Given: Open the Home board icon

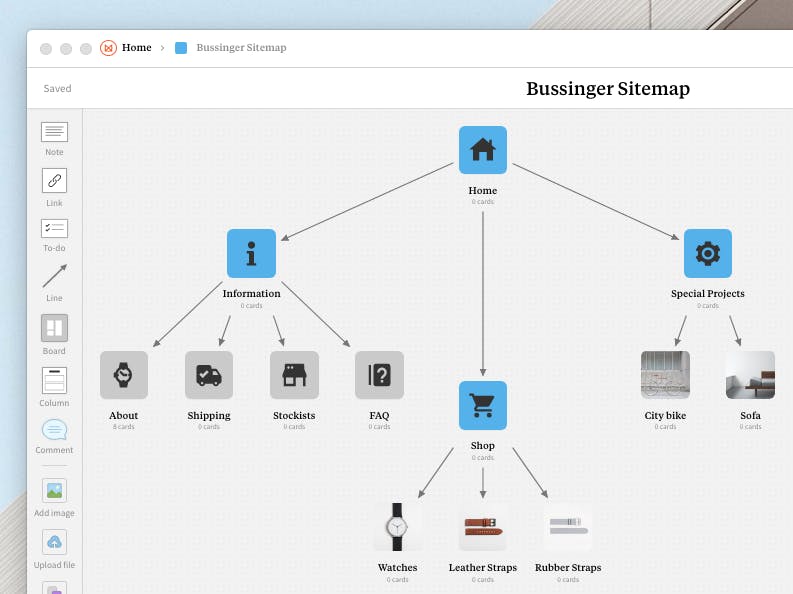Looking at the screenshot, I should click(482, 150).
